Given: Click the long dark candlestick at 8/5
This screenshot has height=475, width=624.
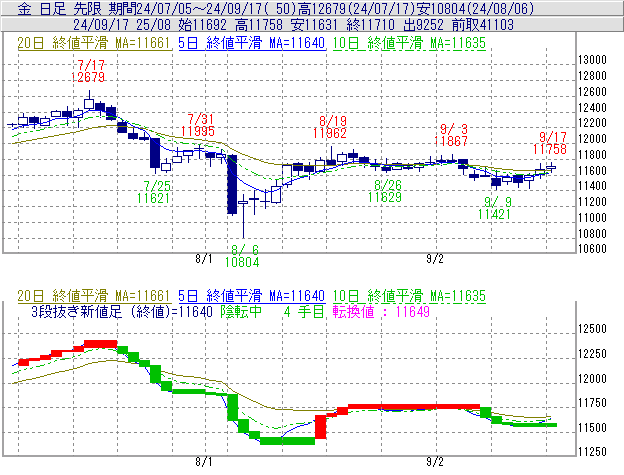Looking at the screenshot, I should click(232, 185).
